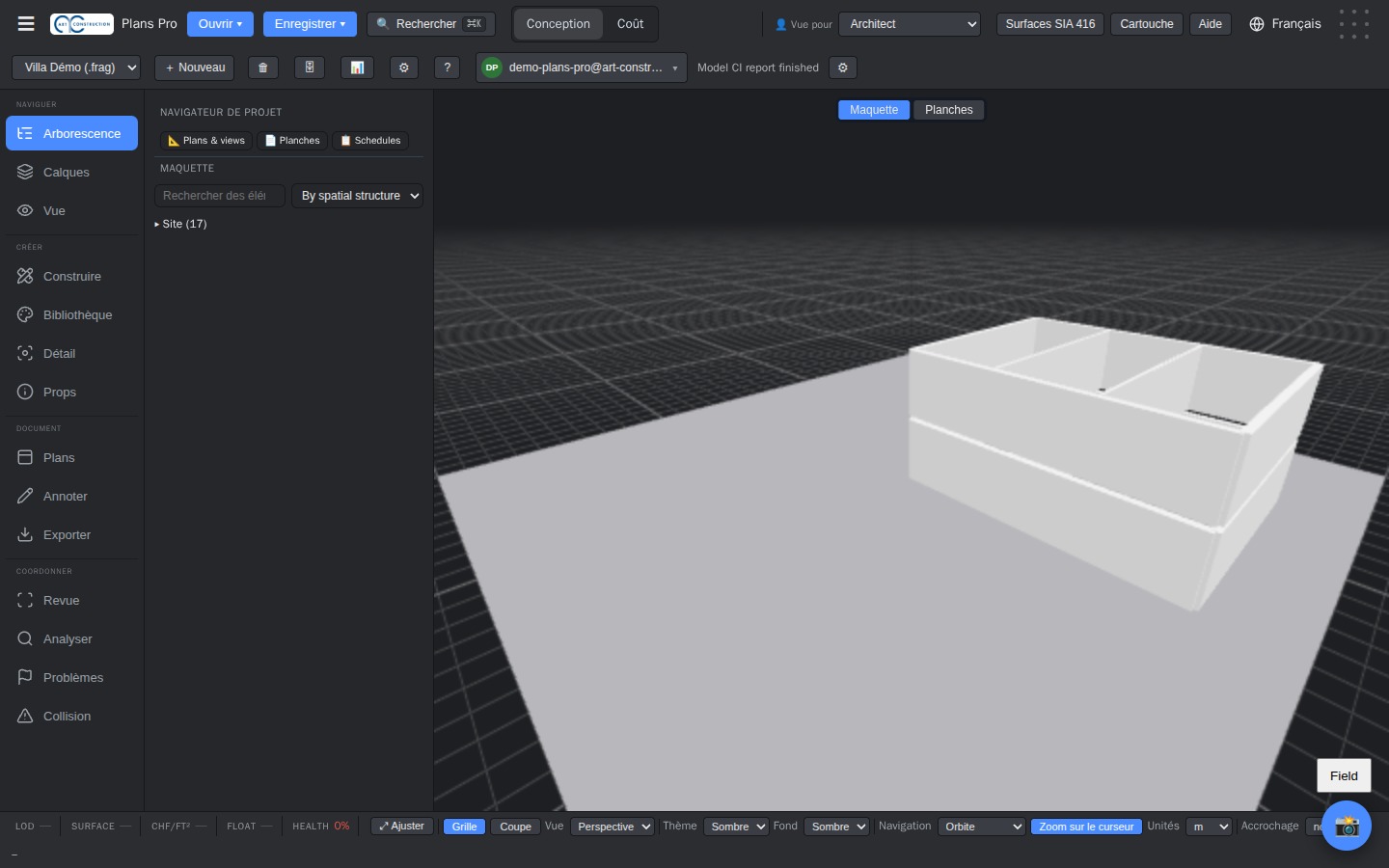Image resolution: width=1389 pixels, height=868 pixels.
Task: Switch to Coût mode
Action: pyautogui.click(x=630, y=24)
